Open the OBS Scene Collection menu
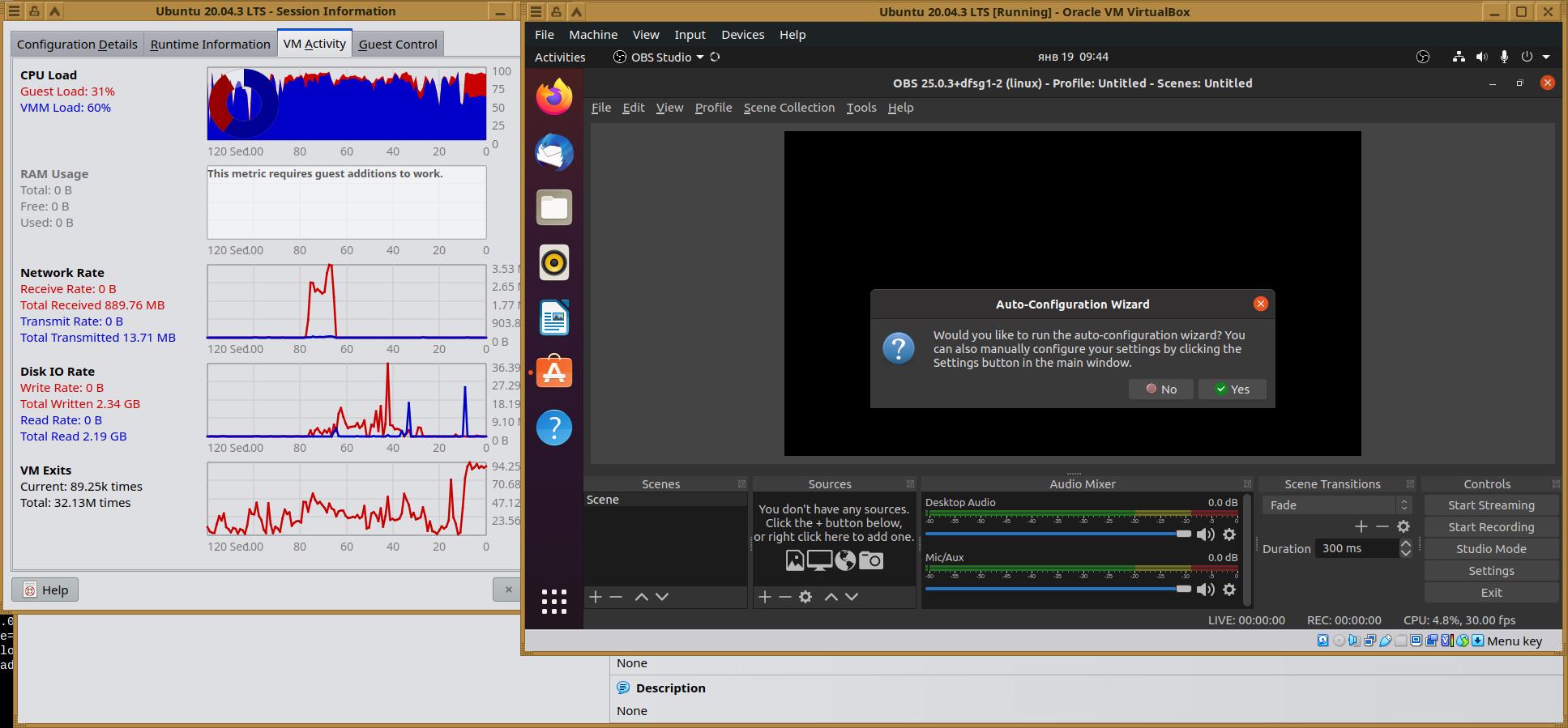This screenshot has height=728, width=1568. coord(788,108)
